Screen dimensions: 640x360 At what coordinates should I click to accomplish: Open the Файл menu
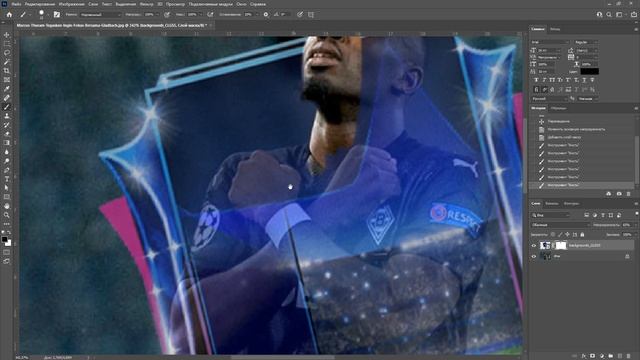pos(16,4)
